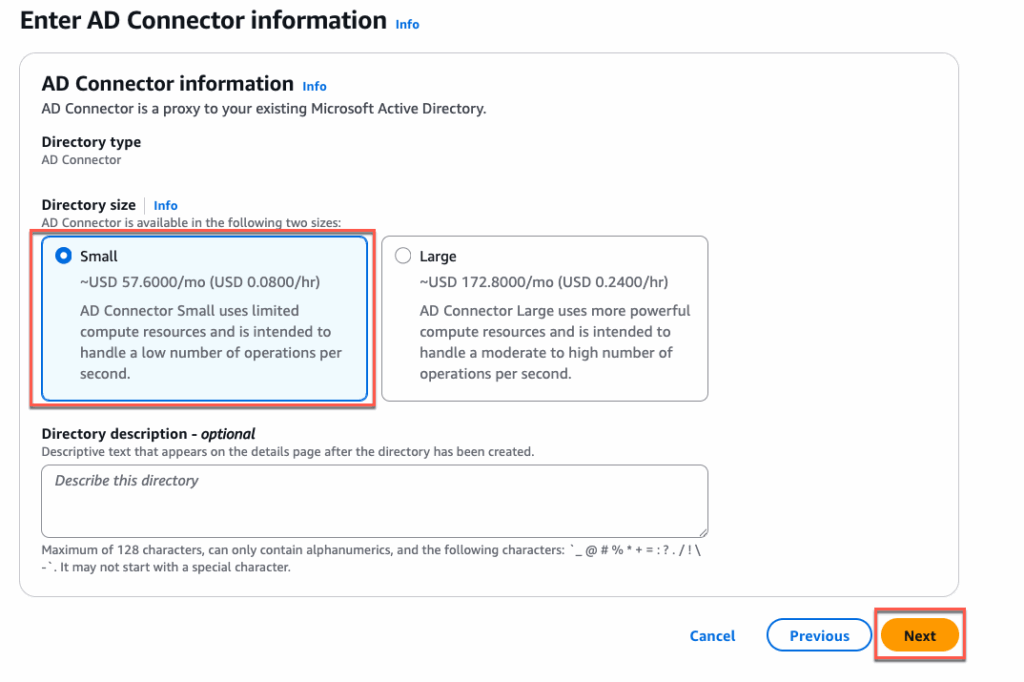Click the Cancel link
The height and width of the screenshot is (682, 1024).
pyautogui.click(x=712, y=636)
